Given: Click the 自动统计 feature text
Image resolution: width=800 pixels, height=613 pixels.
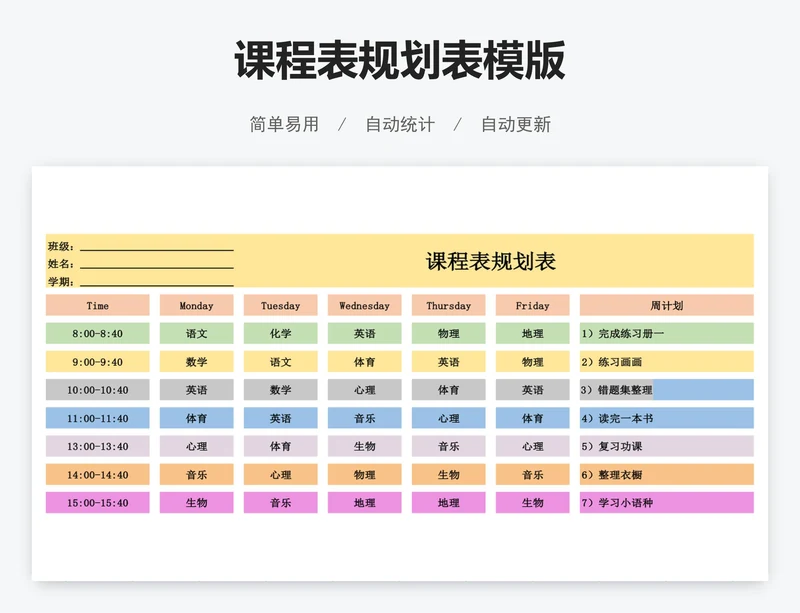Looking at the screenshot, I should 400,125.
